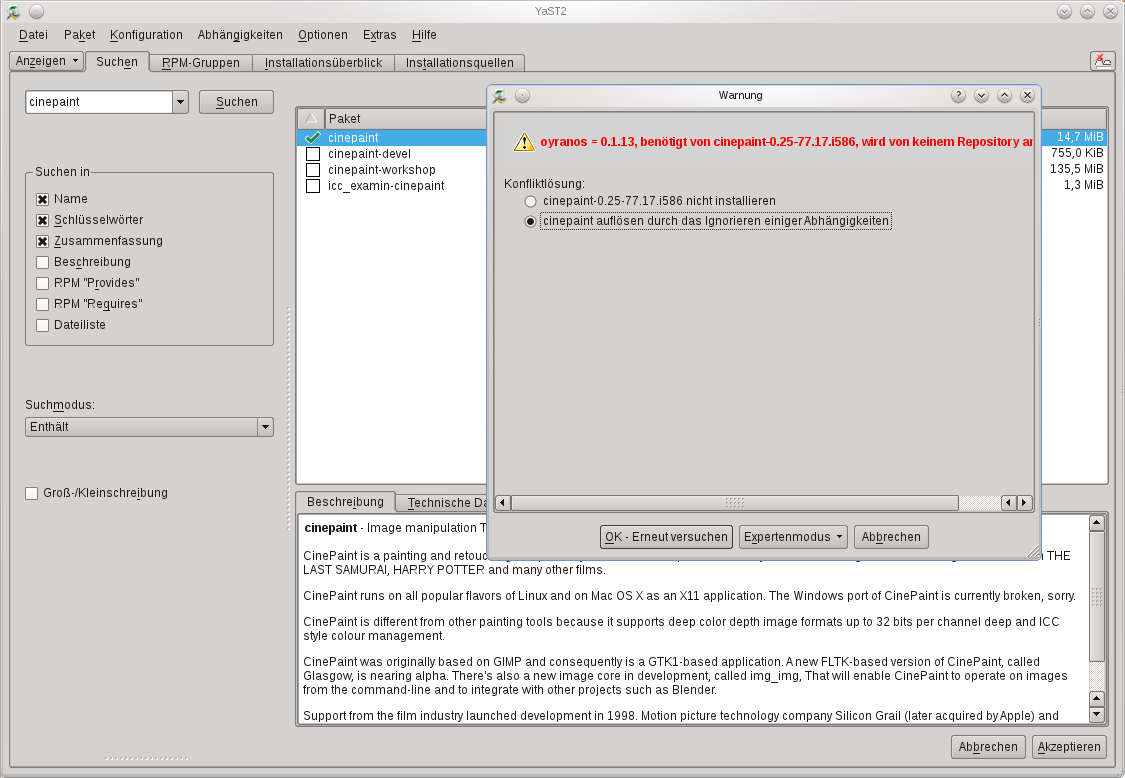Viewport: 1125px width, 778px height.
Task: Select the cinepaint-workshop package name
Action: pos(382,169)
